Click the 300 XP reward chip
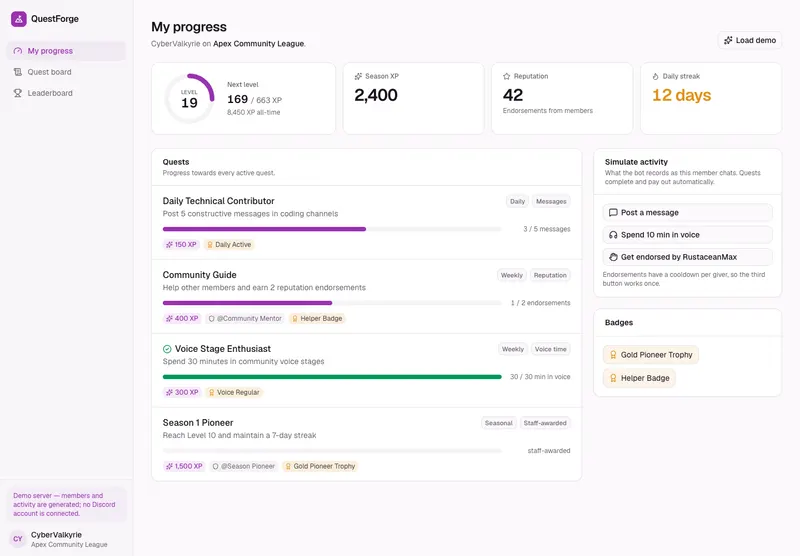This screenshot has height=556, width=800. point(182,392)
